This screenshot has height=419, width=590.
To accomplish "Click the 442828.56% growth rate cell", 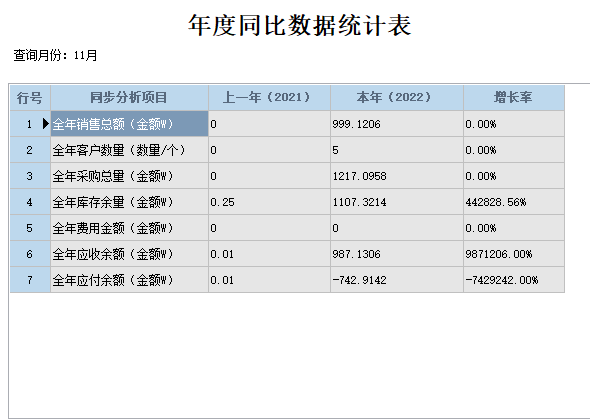I will 514,202.
